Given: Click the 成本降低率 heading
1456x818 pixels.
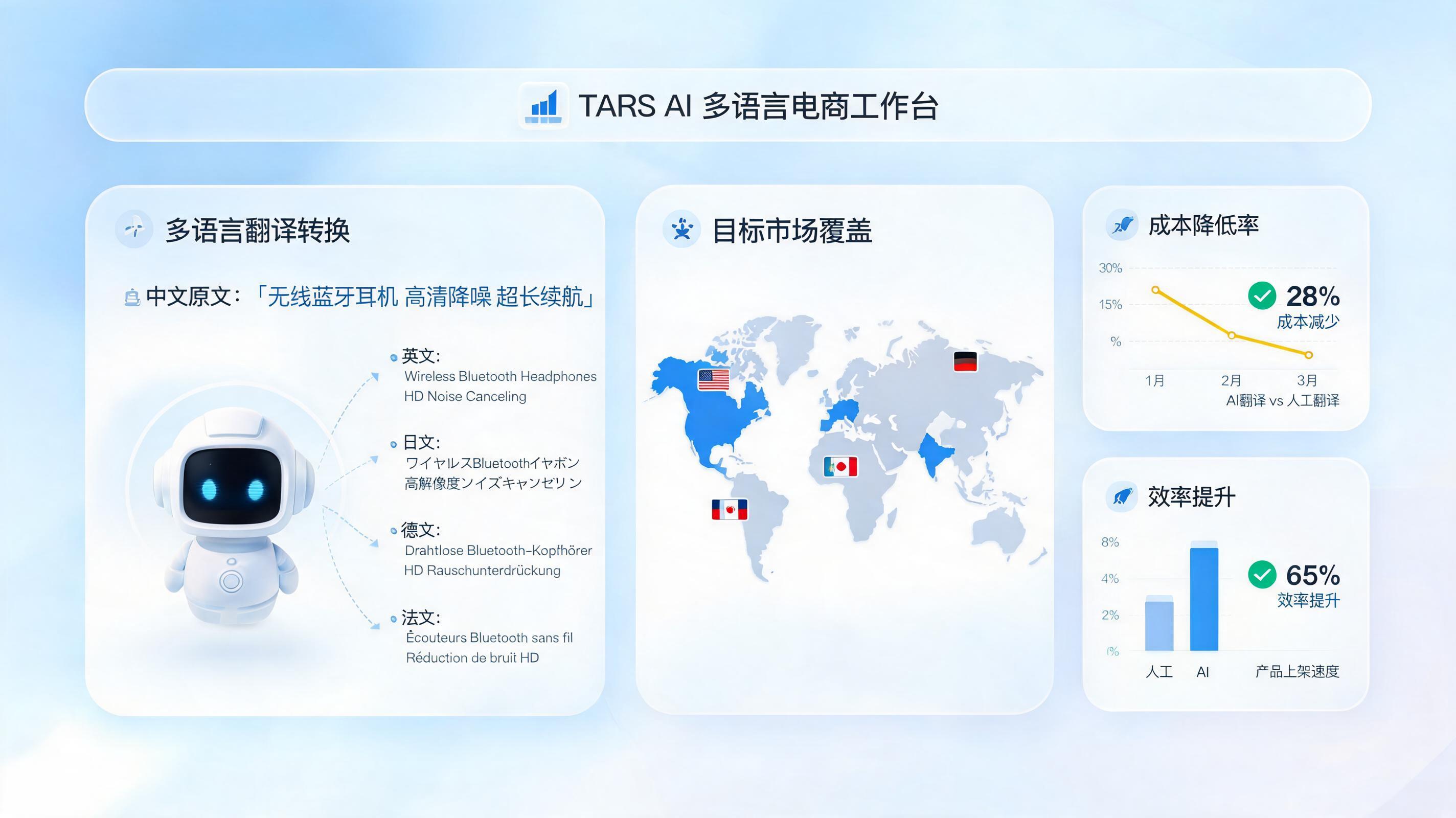Looking at the screenshot, I should pos(1204,225).
